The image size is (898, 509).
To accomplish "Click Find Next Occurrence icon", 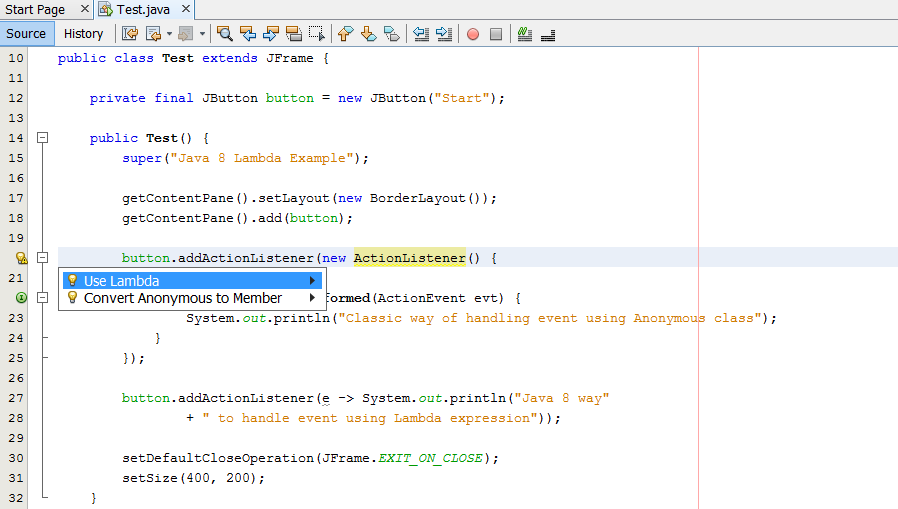I will pos(270,34).
